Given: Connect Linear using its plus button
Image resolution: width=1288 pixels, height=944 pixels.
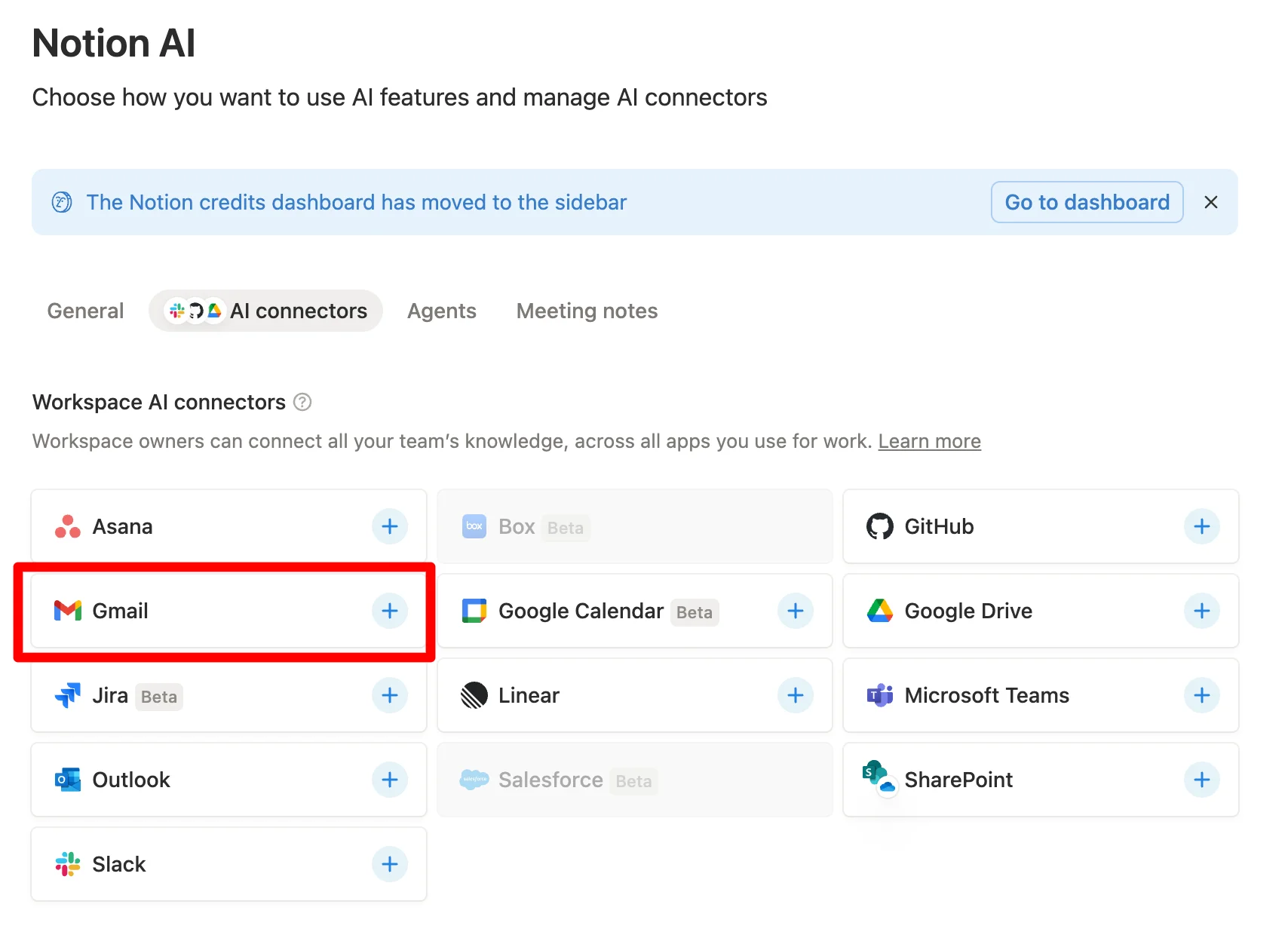Looking at the screenshot, I should point(796,695).
